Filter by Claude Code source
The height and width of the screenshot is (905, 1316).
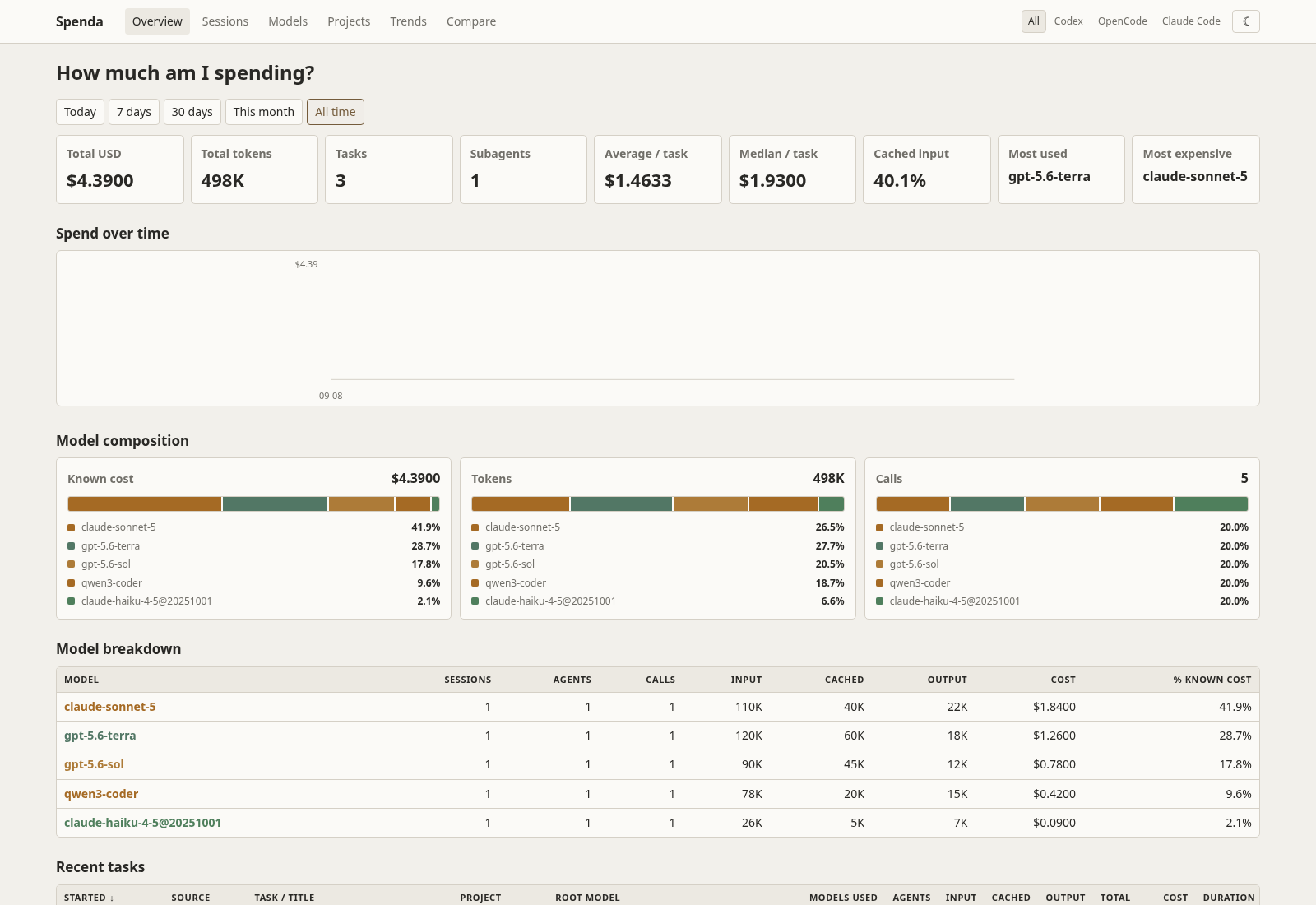(x=1191, y=21)
